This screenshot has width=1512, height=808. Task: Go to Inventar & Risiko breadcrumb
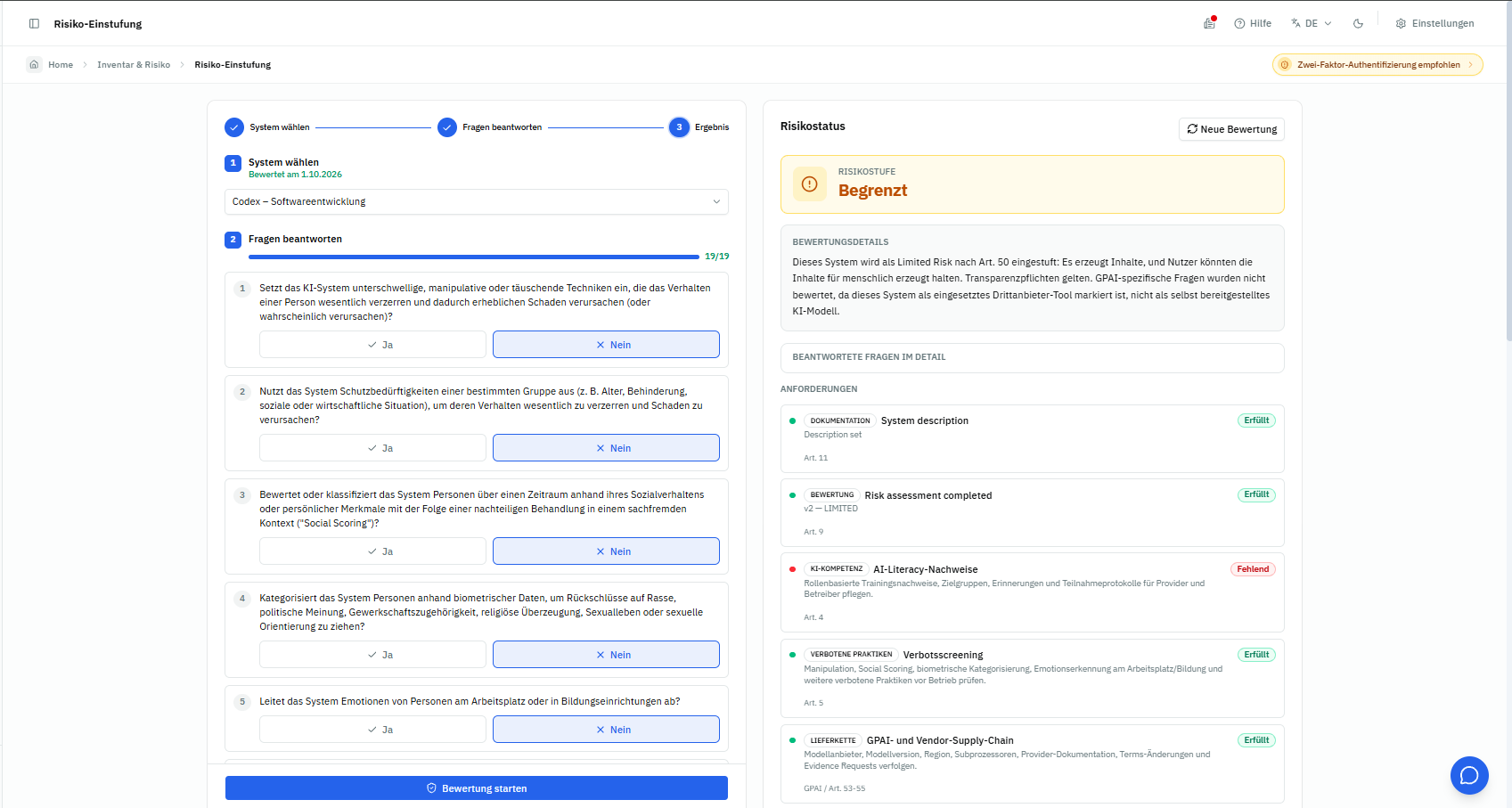(134, 64)
